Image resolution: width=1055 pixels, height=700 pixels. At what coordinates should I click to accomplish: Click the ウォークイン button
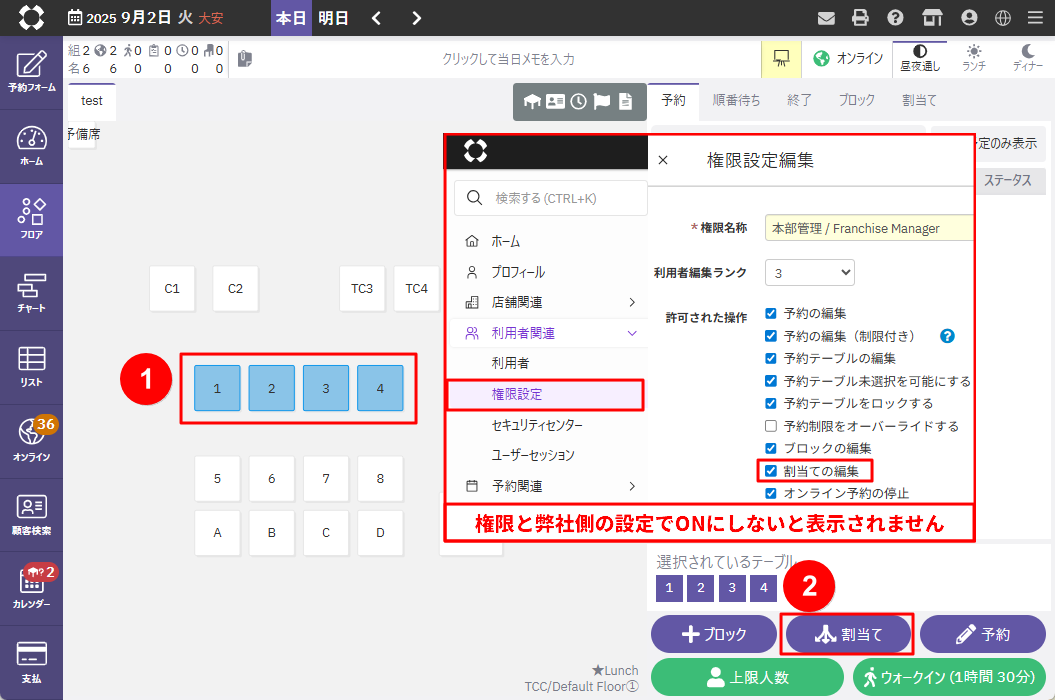tap(949, 677)
